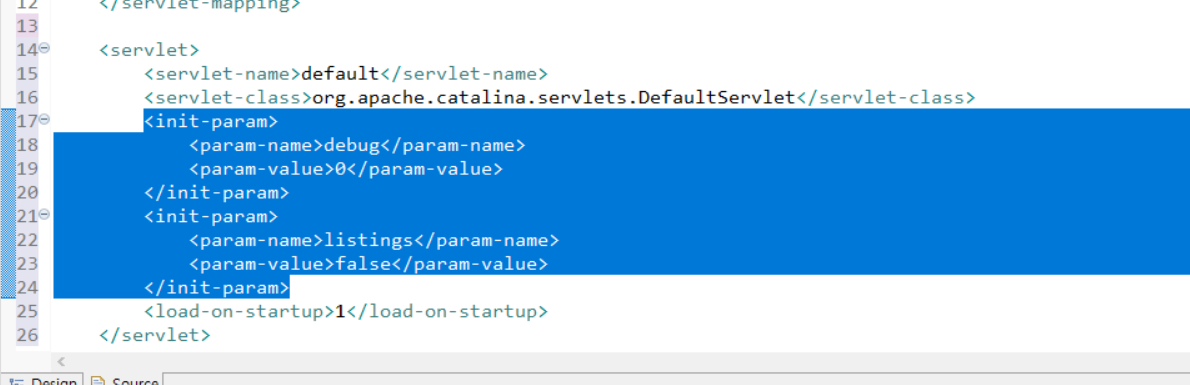Click the 'debug' param-name value

coord(351,145)
